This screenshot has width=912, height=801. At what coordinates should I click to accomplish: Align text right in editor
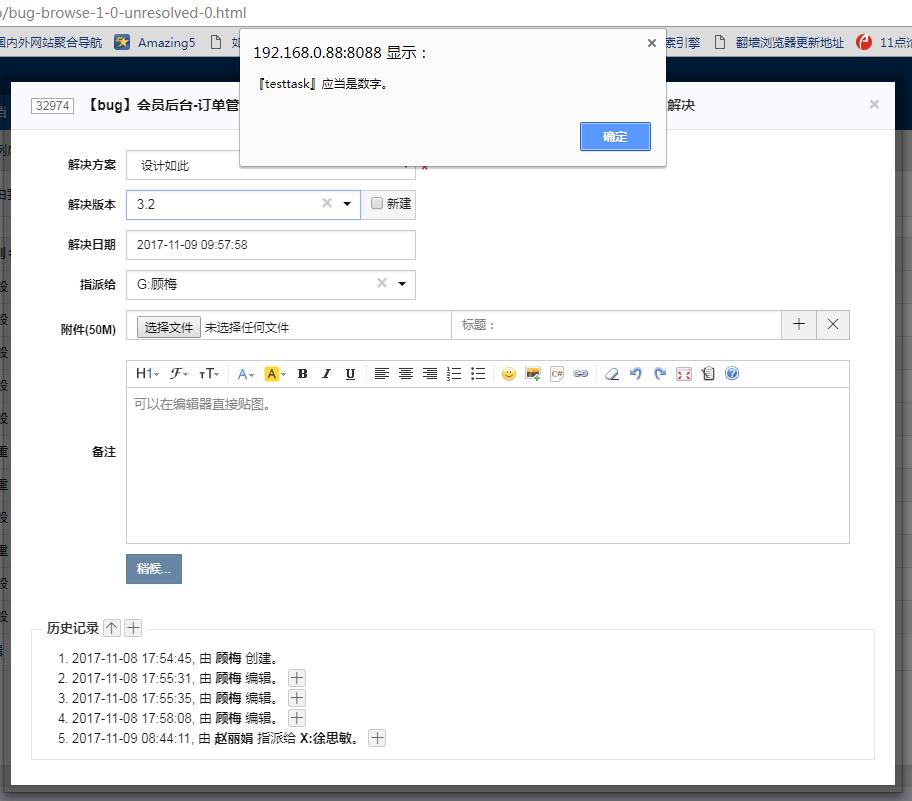click(430, 373)
